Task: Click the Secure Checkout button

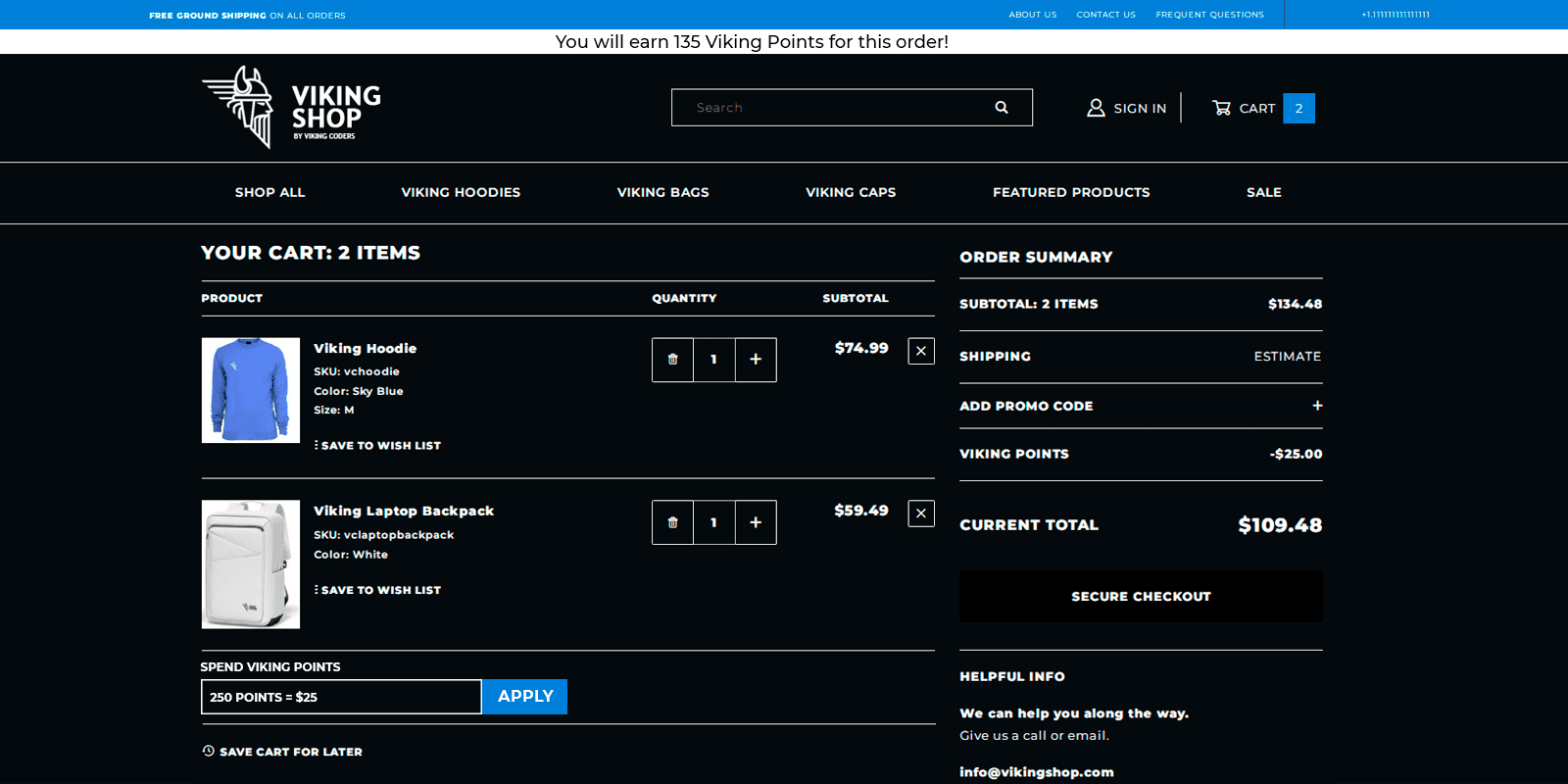Action: pyautogui.click(x=1141, y=596)
